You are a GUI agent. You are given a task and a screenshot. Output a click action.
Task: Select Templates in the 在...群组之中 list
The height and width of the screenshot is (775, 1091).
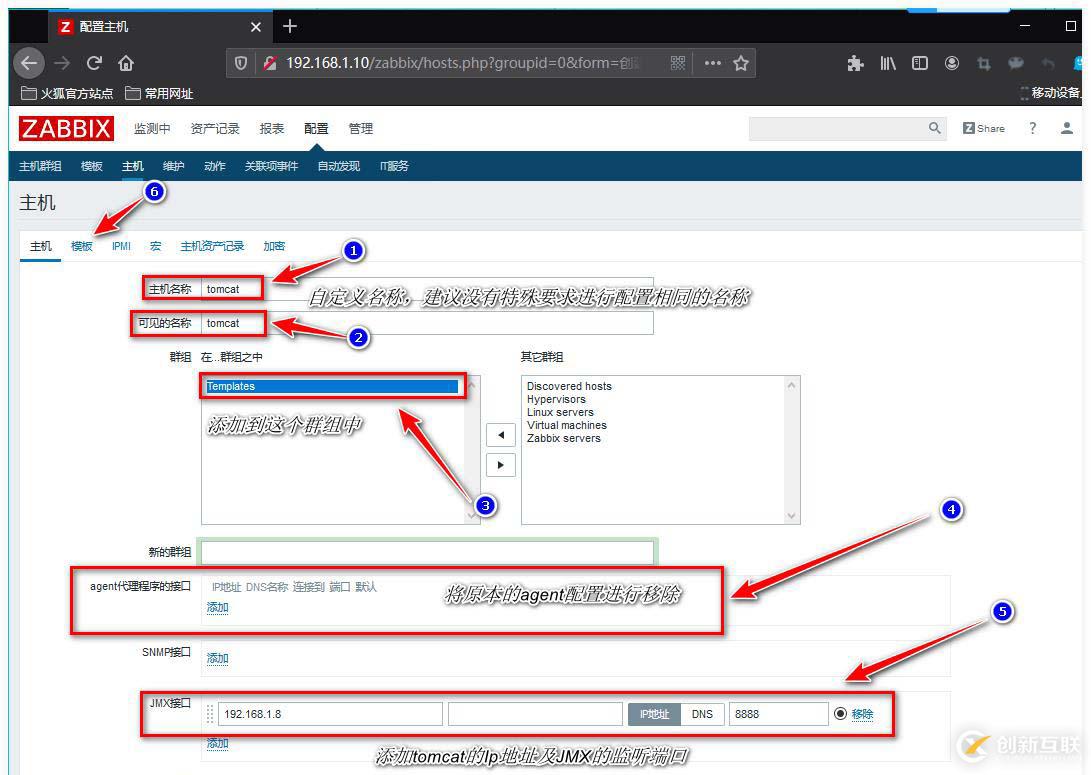332,387
